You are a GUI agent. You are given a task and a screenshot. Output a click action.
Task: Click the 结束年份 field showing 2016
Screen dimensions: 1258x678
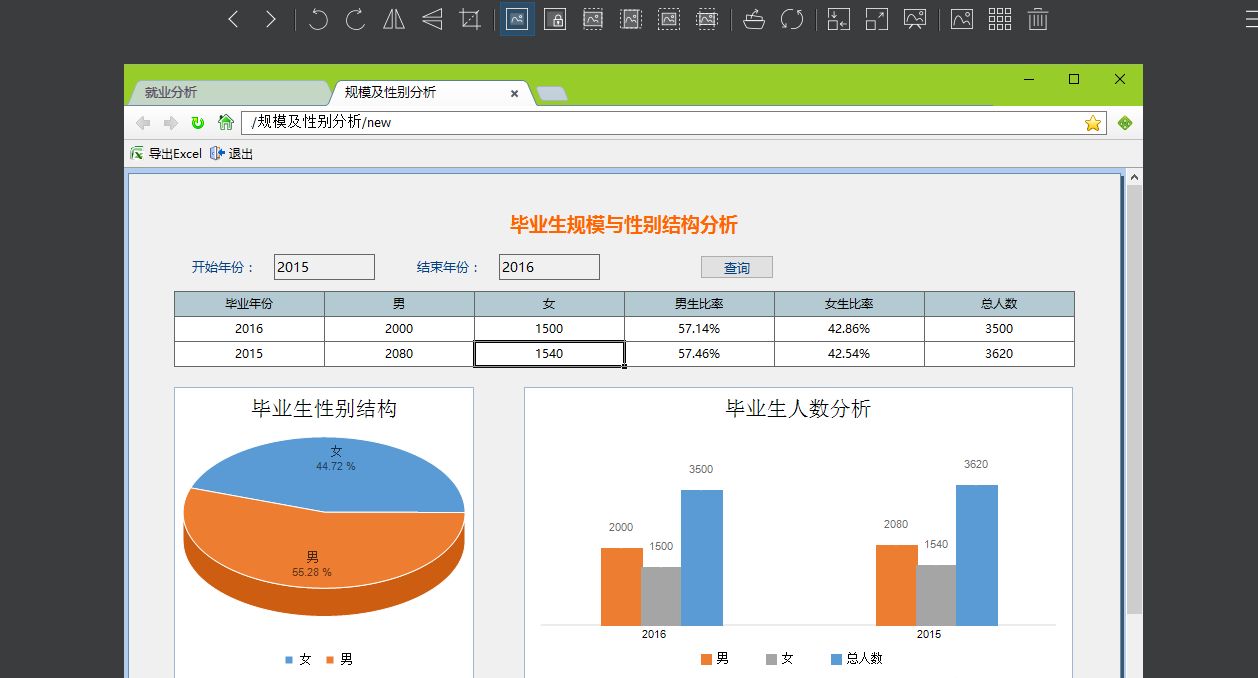pos(549,267)
